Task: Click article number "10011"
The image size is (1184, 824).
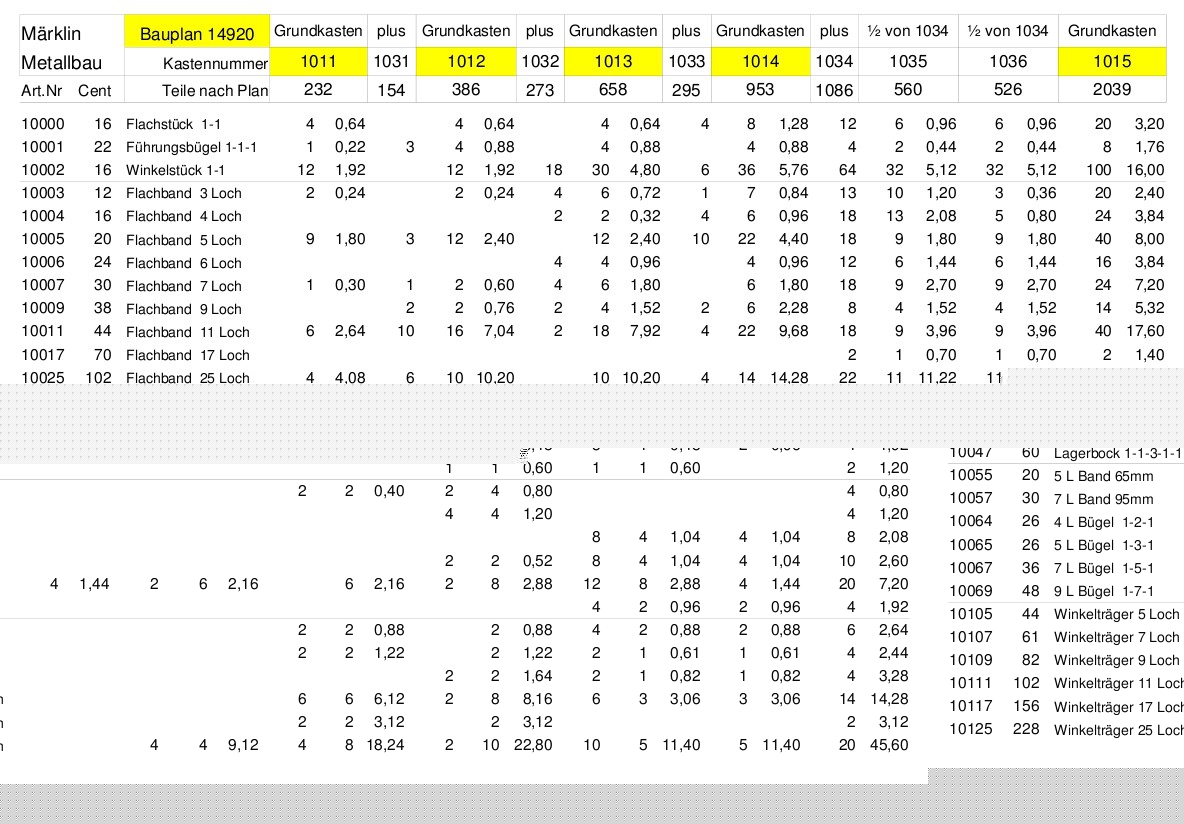Action: 43,331
